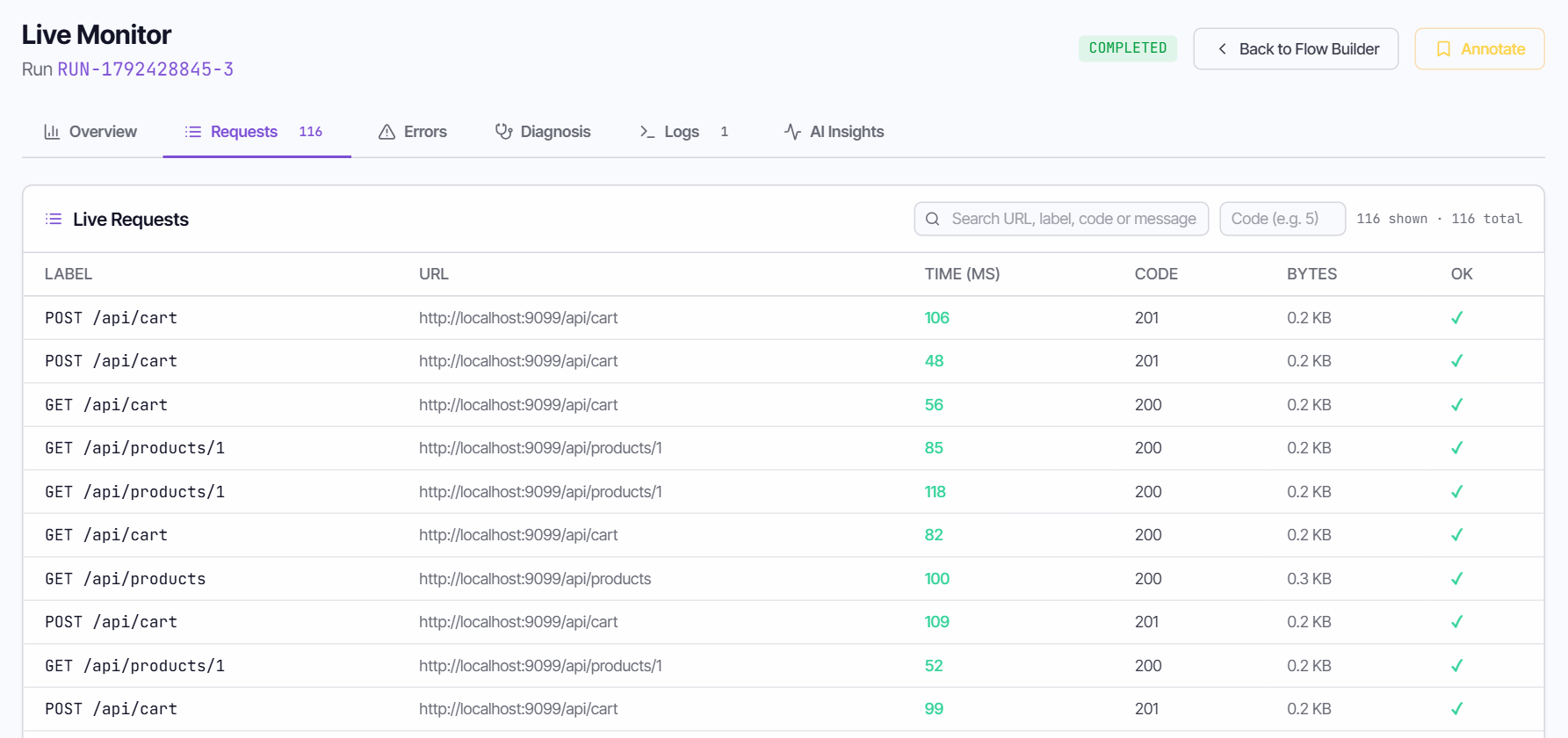
Task: Click the 116 requests count badge
Action: tap(311, 132)
